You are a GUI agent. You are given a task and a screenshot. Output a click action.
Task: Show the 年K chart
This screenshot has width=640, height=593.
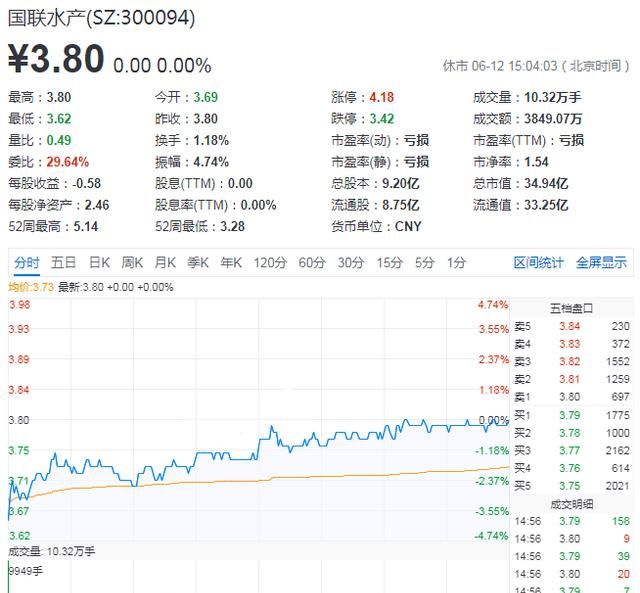[231, 262]
